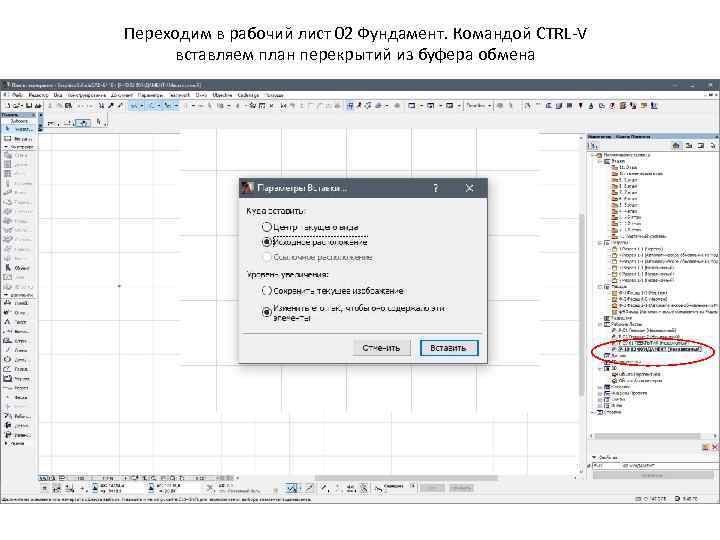This screenshot has width=720, height=540.
Task: Select the Polyline (Полилиния) tool
Action: (x=18, y=369)
